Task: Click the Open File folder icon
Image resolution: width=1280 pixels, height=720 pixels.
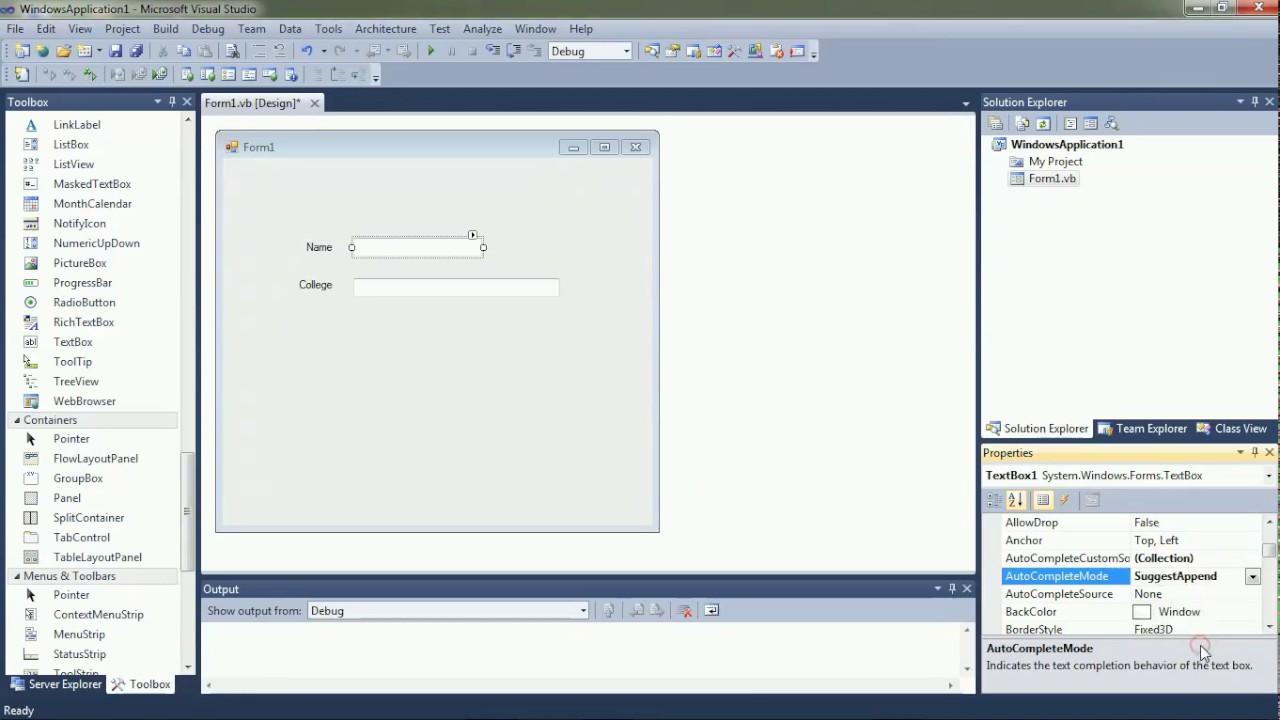Action: pyautogui.click(x=63, y=51)
